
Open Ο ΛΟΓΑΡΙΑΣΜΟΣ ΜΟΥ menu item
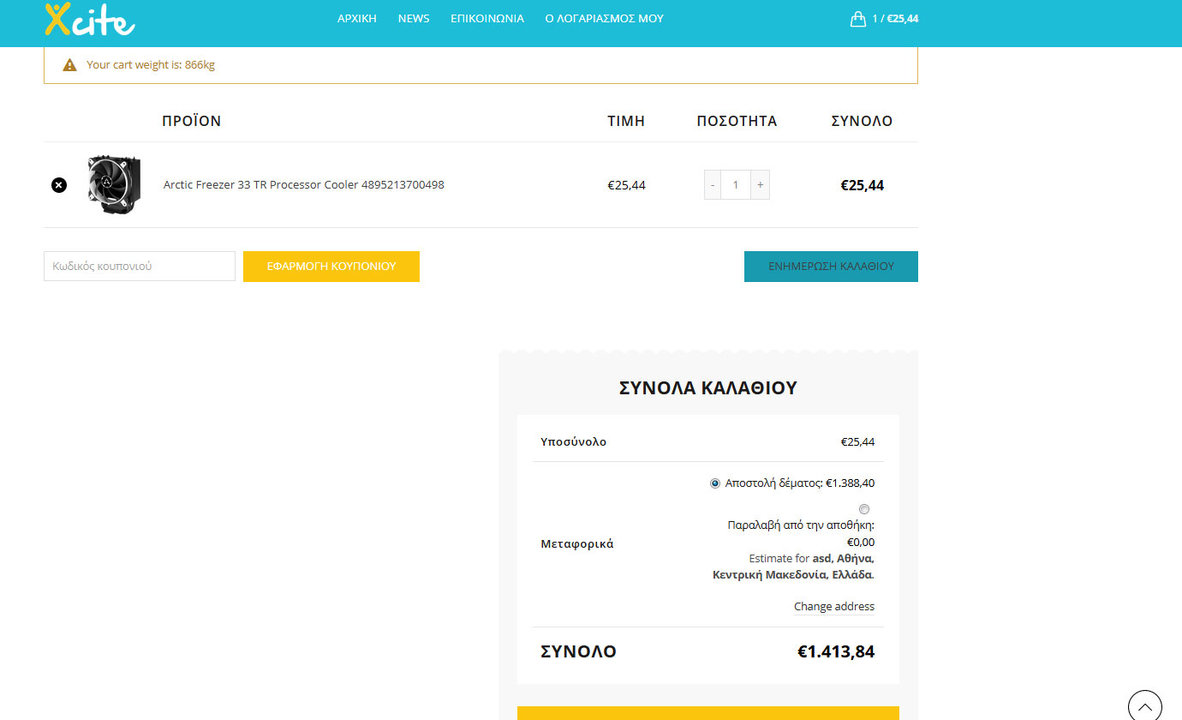pos(604,18)
